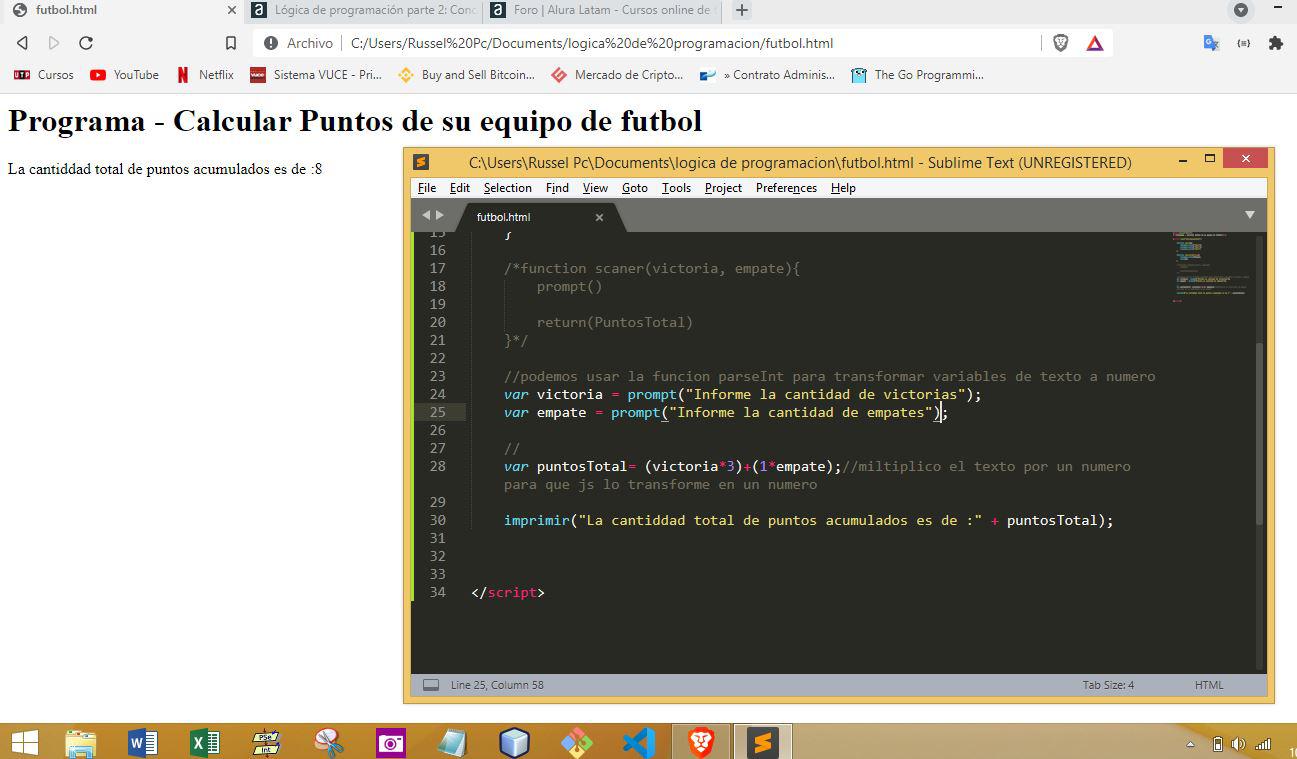Open the tab list dropdown in Sublime
This screenshot has height=759, width=1297.
click(x=1249, y=215)
